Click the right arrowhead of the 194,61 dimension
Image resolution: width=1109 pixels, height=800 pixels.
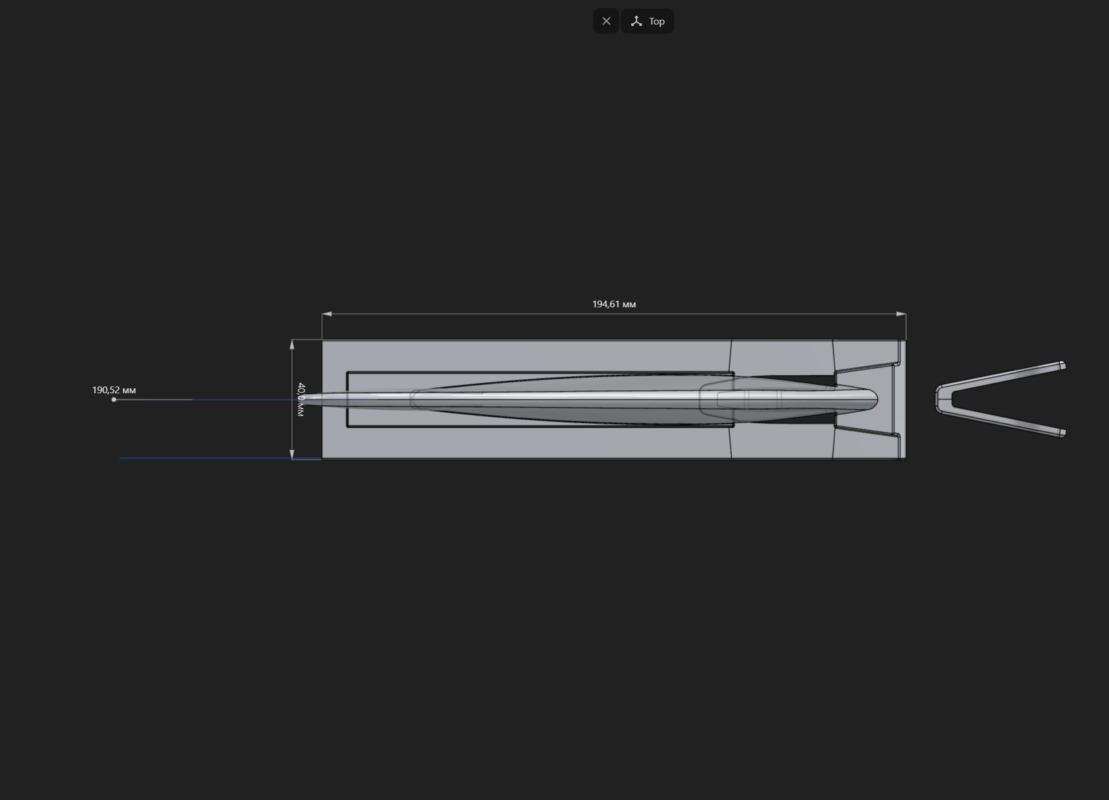[902, 314]
